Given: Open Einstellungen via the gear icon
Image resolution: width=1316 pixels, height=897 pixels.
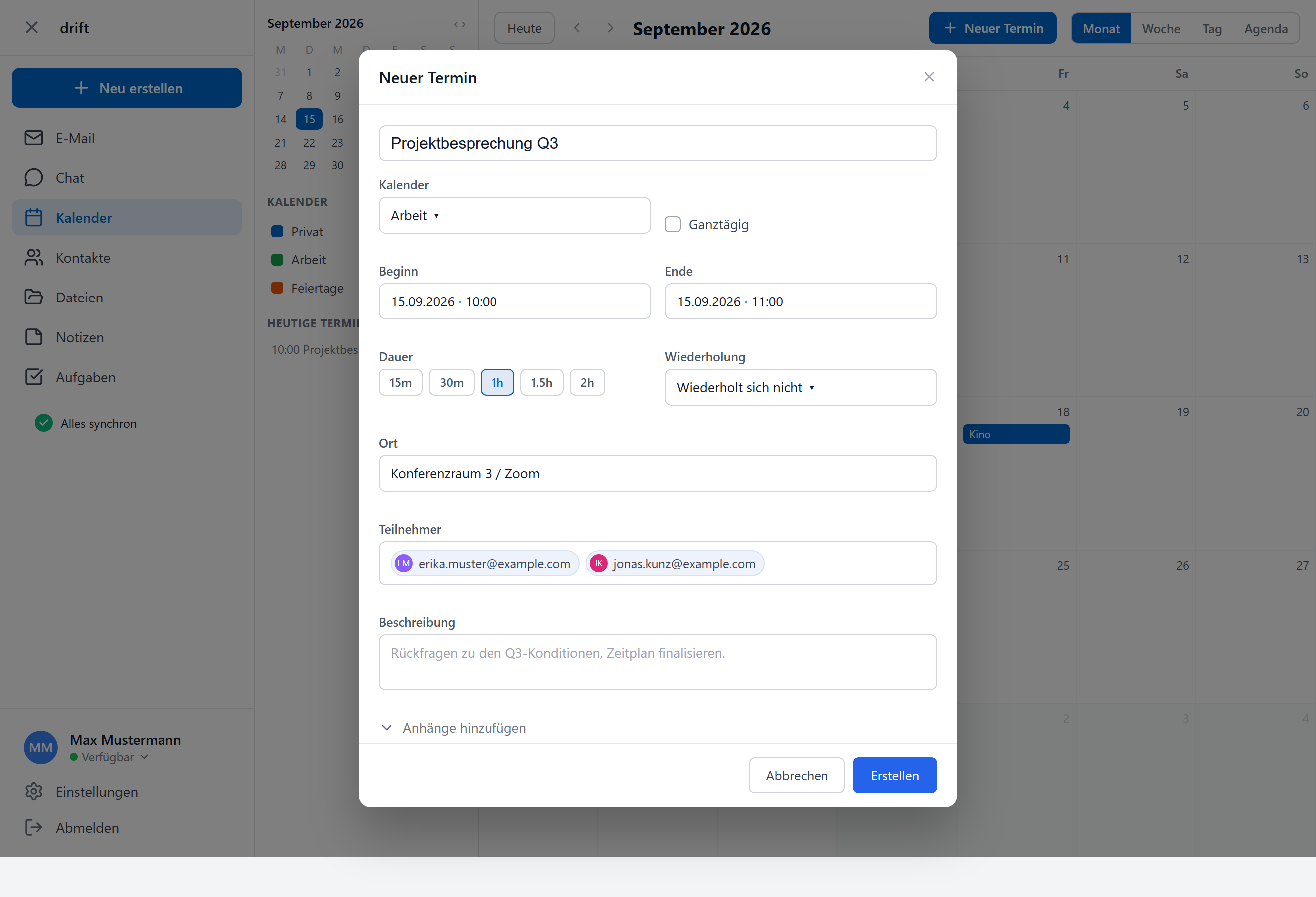Looking at the screenshot, I should click(34, 791).
